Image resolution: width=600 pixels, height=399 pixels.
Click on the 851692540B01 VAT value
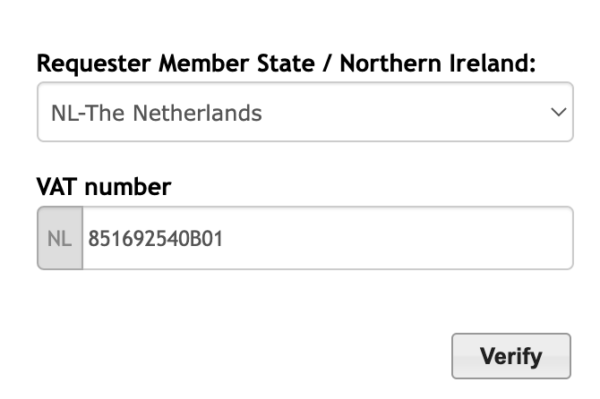click(x=155, y=239)
